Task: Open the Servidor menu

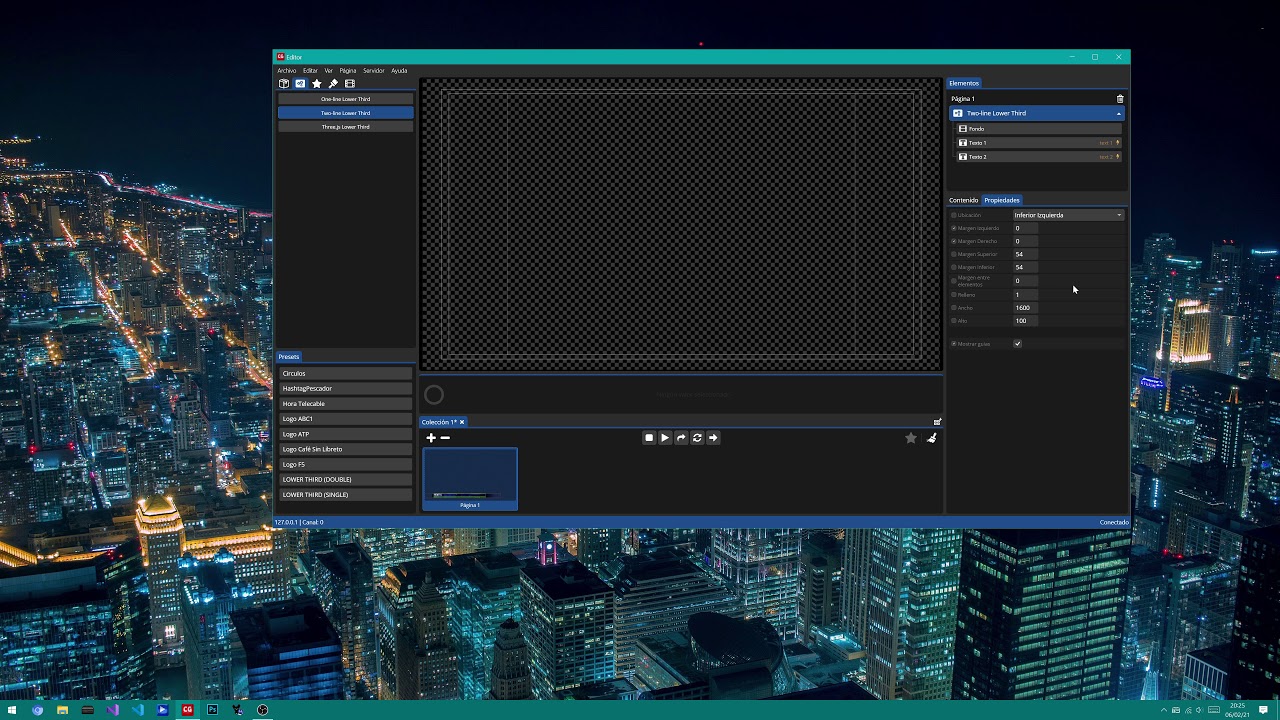Action: point(374,71)
